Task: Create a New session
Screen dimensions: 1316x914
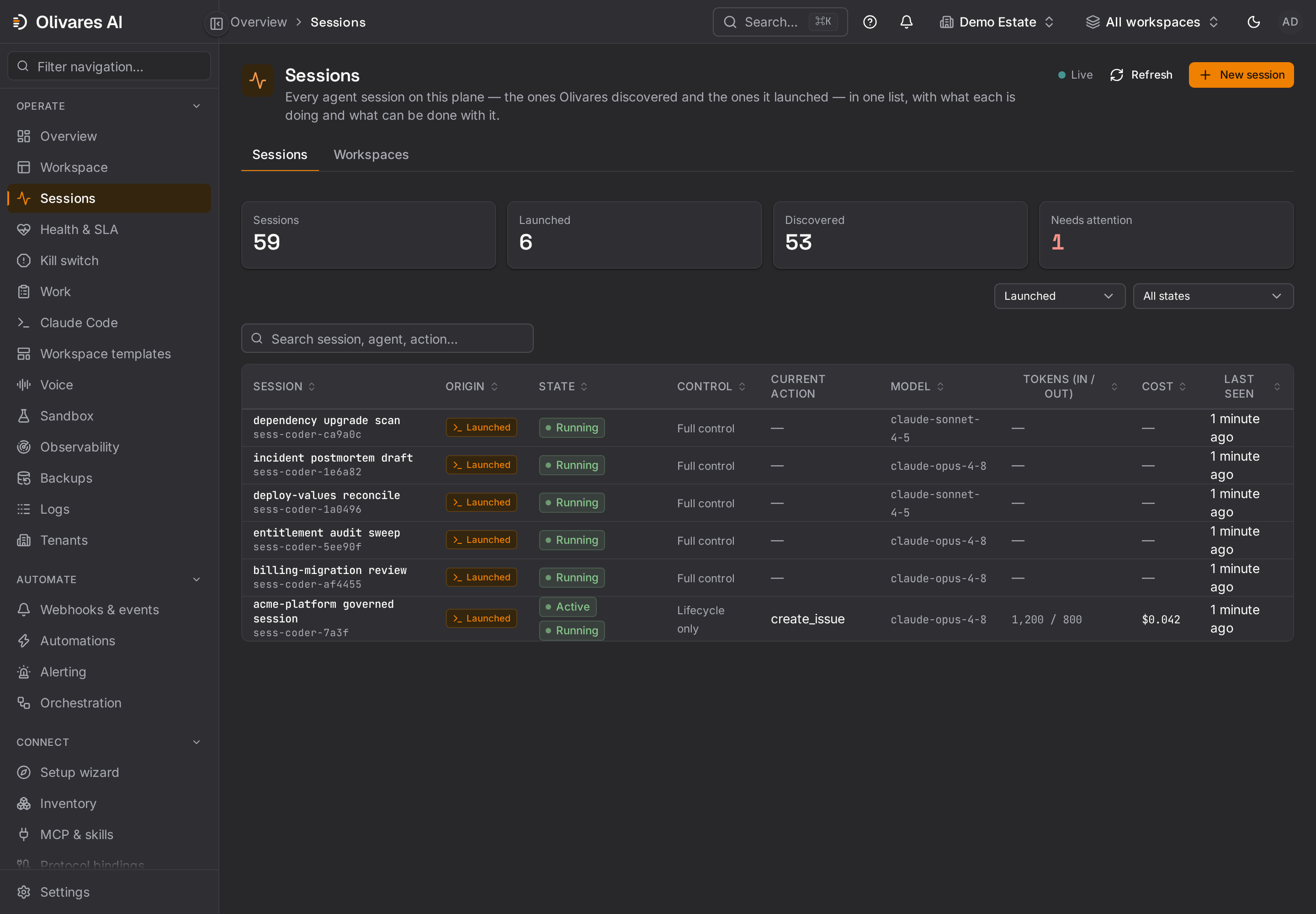Action: [x=1241, y=75]
